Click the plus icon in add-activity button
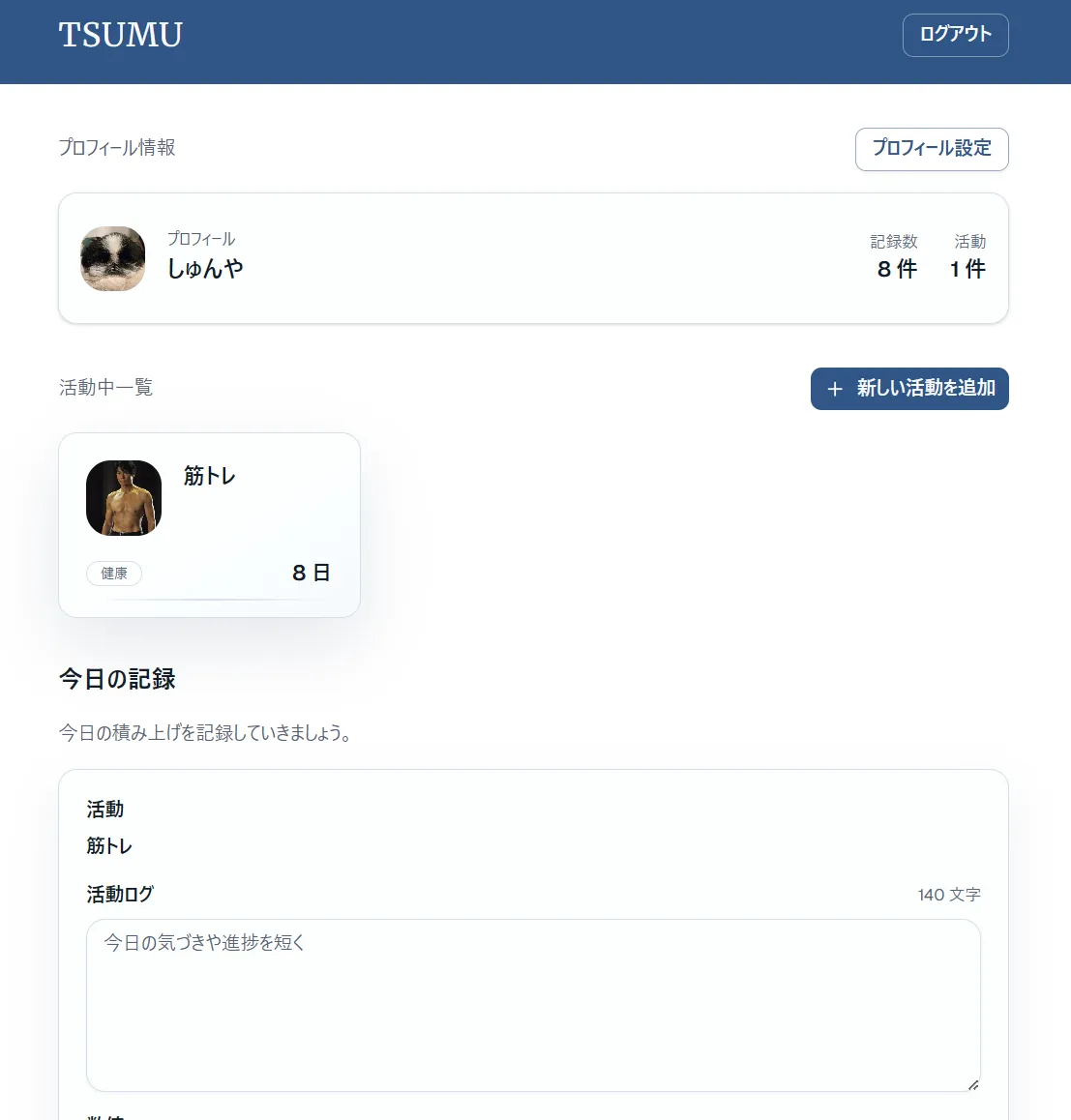The image size is (1071, 1120). (x=835, y=389)
